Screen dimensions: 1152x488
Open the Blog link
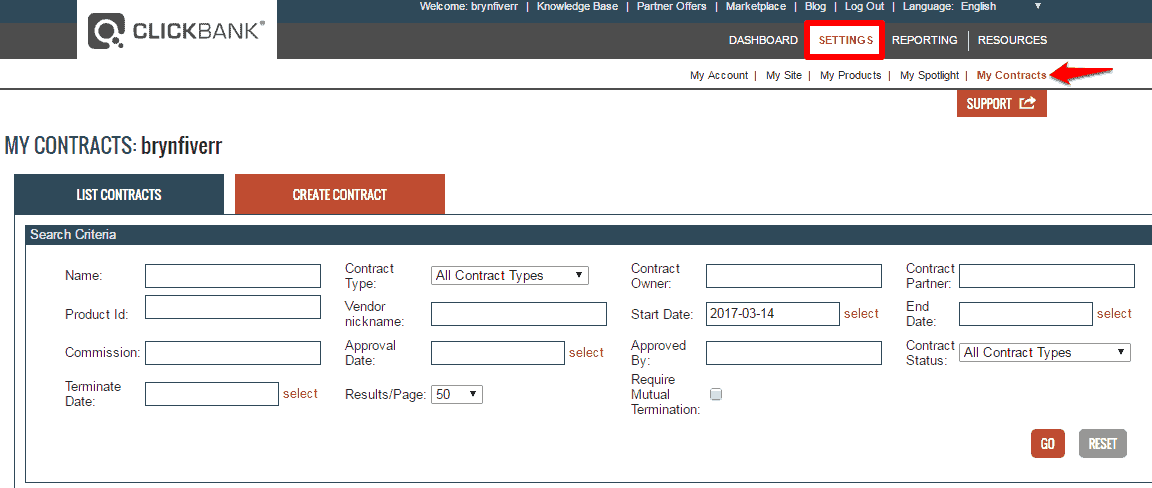coord(815,7)
